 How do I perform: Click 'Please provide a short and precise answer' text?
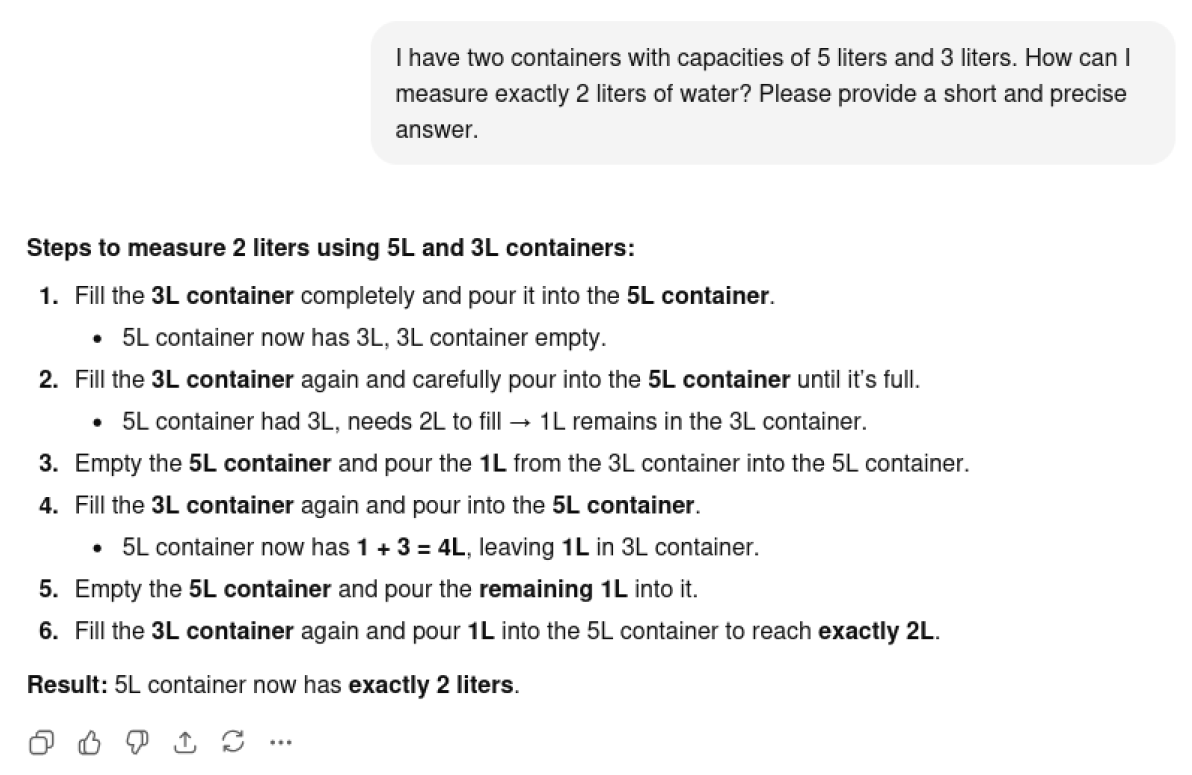[761, 112]
